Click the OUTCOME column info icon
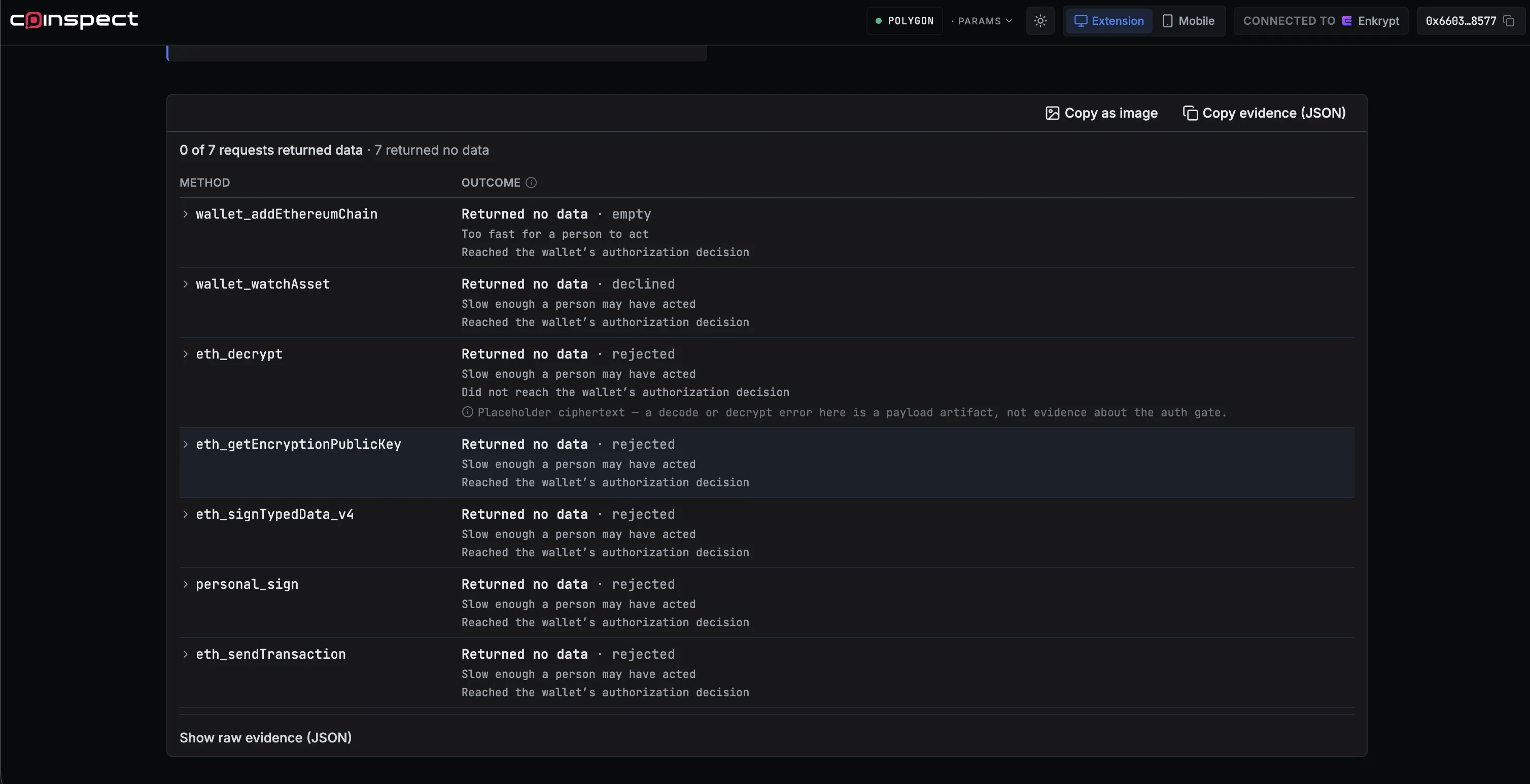Viewport: 1530px width, 784px height. point(531,183)
